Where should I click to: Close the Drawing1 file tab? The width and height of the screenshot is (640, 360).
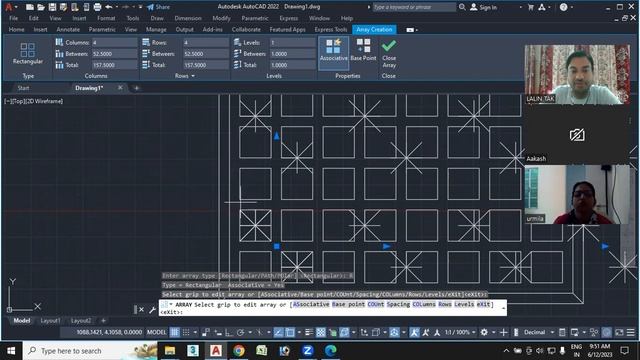click(x=120, y=88)
